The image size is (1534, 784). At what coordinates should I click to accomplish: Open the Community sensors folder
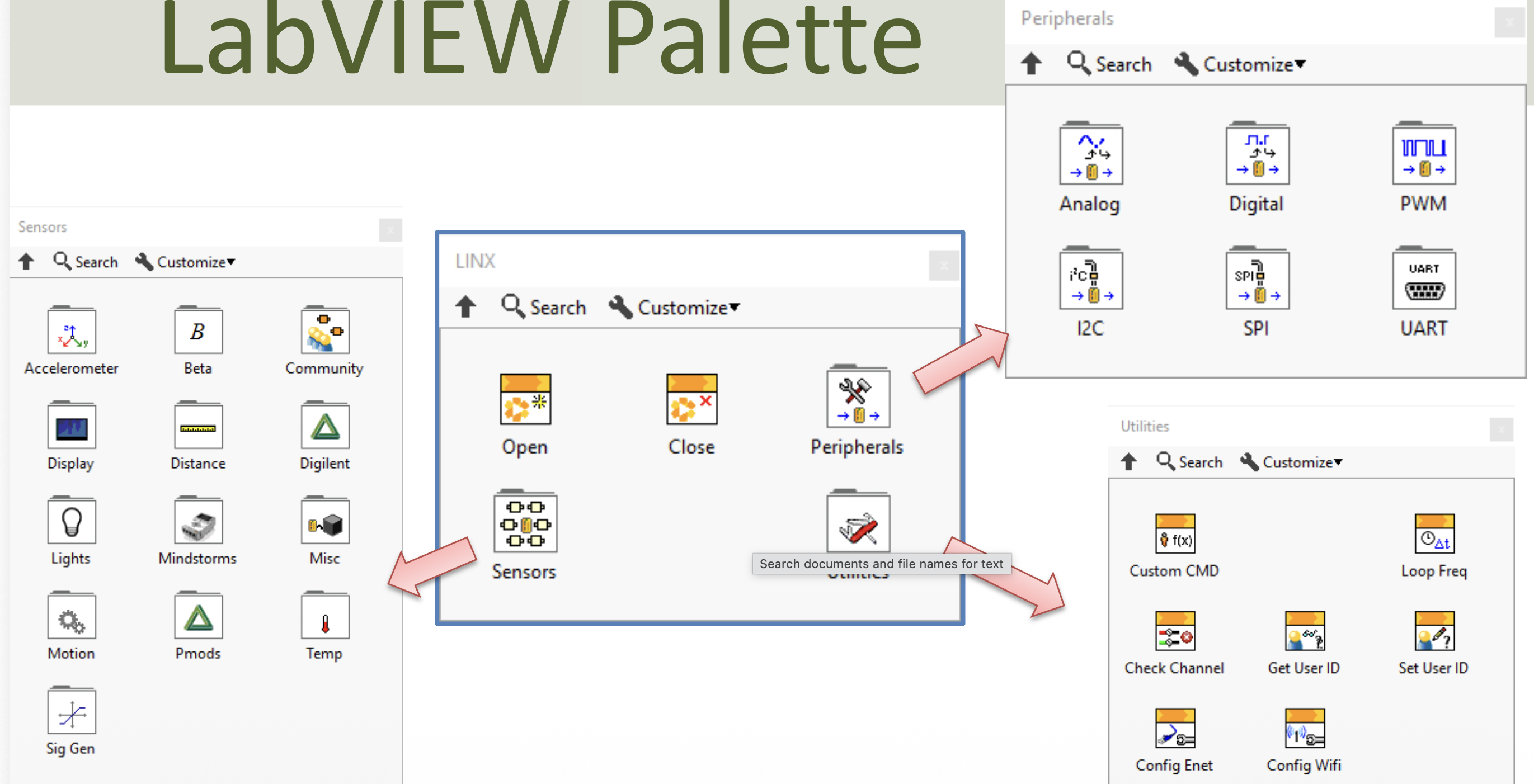[325, 330]
